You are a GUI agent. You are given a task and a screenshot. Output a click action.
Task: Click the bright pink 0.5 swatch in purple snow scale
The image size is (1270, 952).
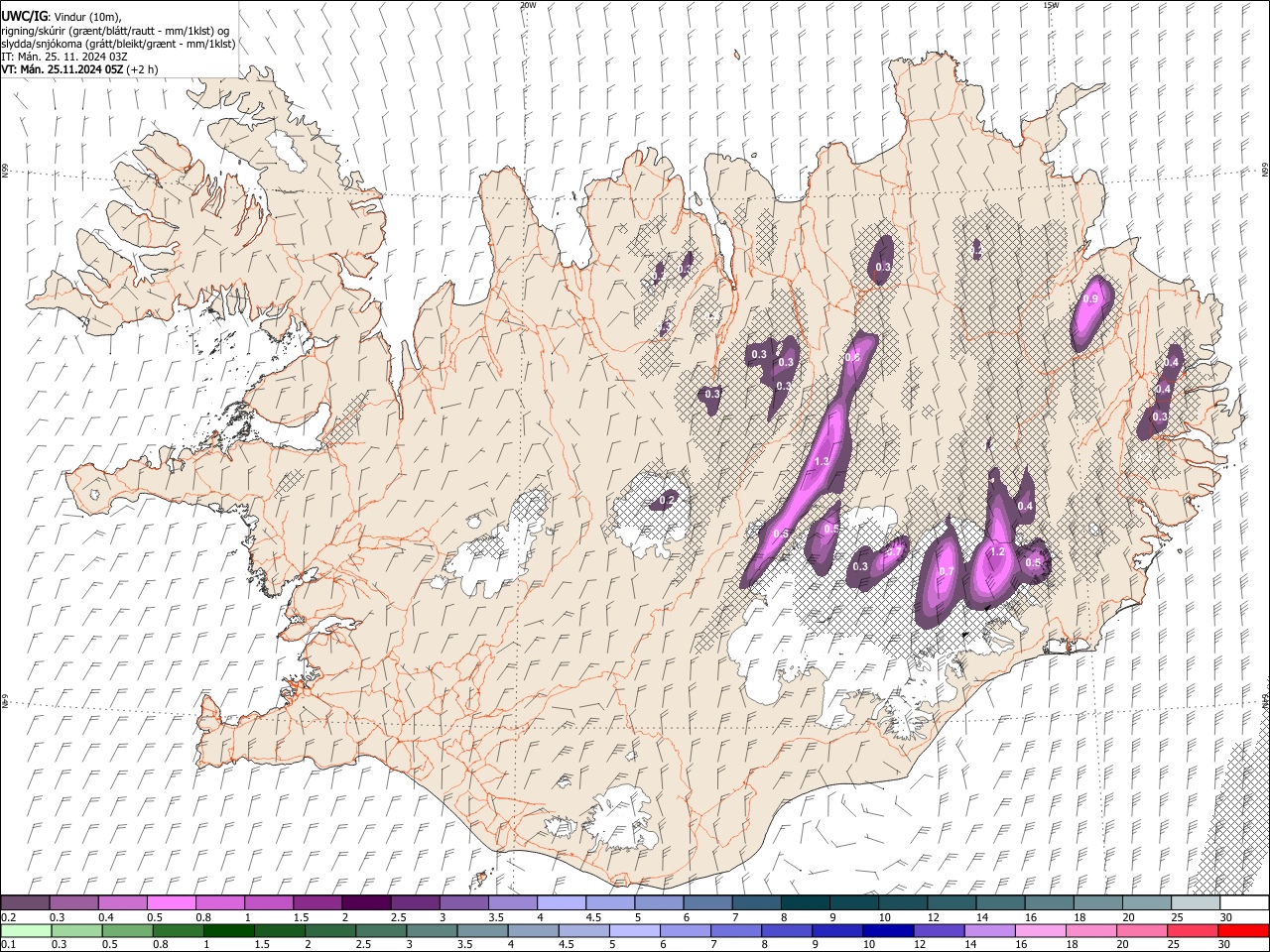pos(171,902)
